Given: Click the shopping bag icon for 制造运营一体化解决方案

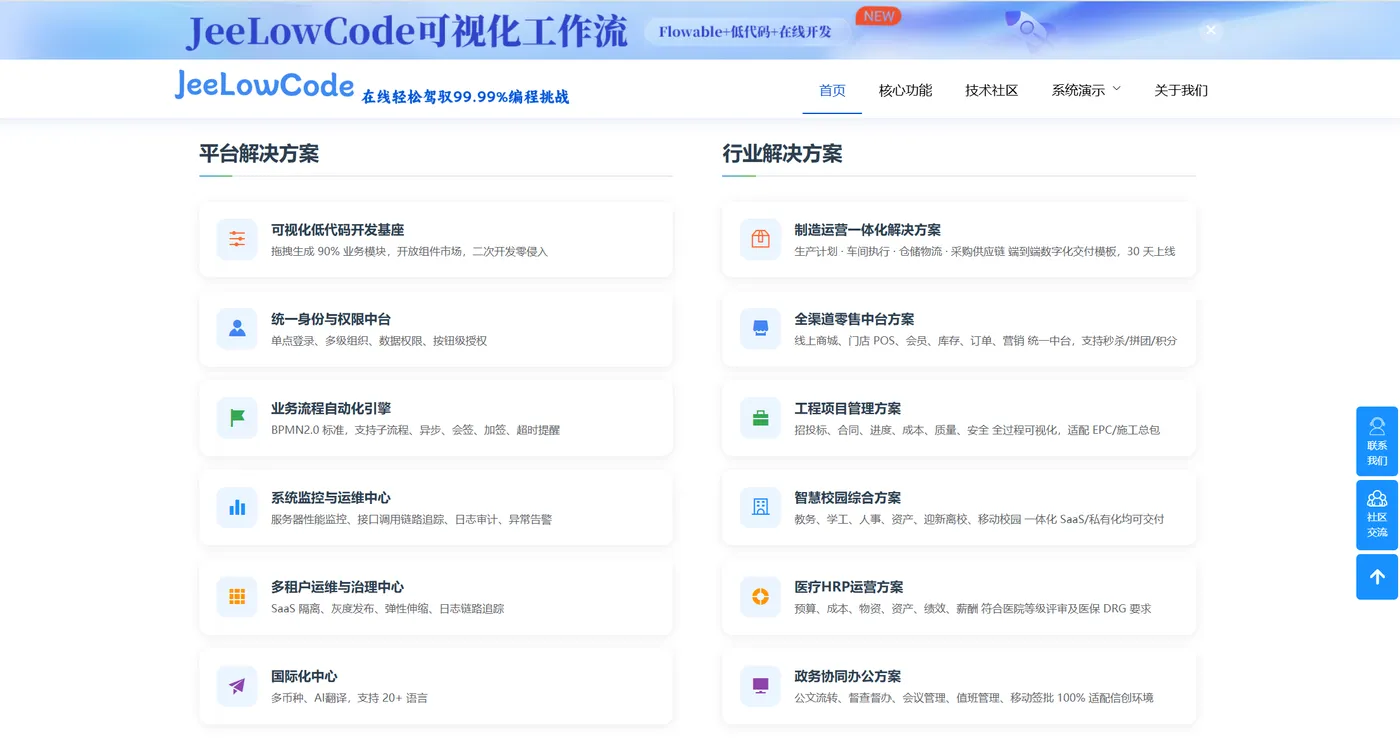Looking at the screenshot, I should [760, 239].
